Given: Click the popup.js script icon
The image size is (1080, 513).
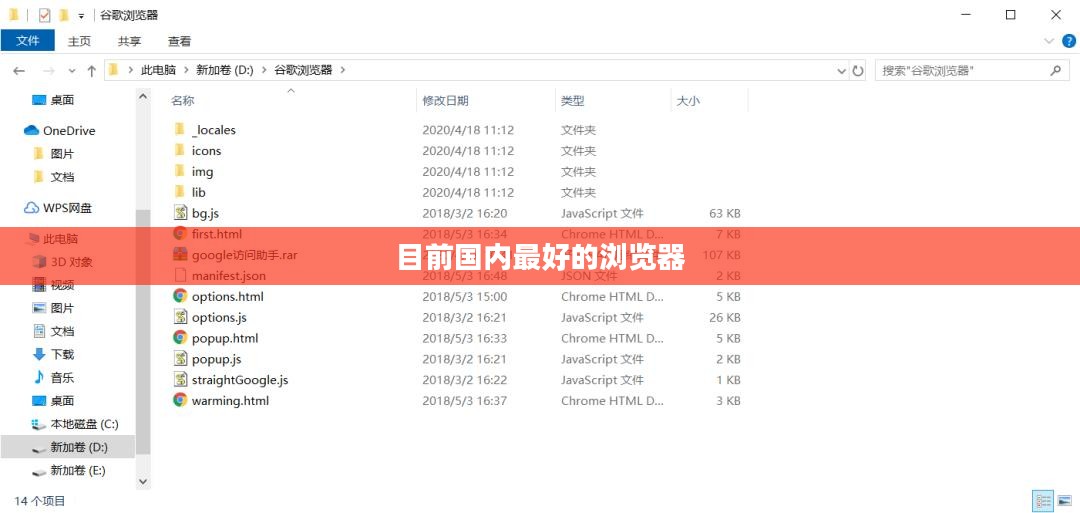Looking at the screenshot, I should point(180,359).
